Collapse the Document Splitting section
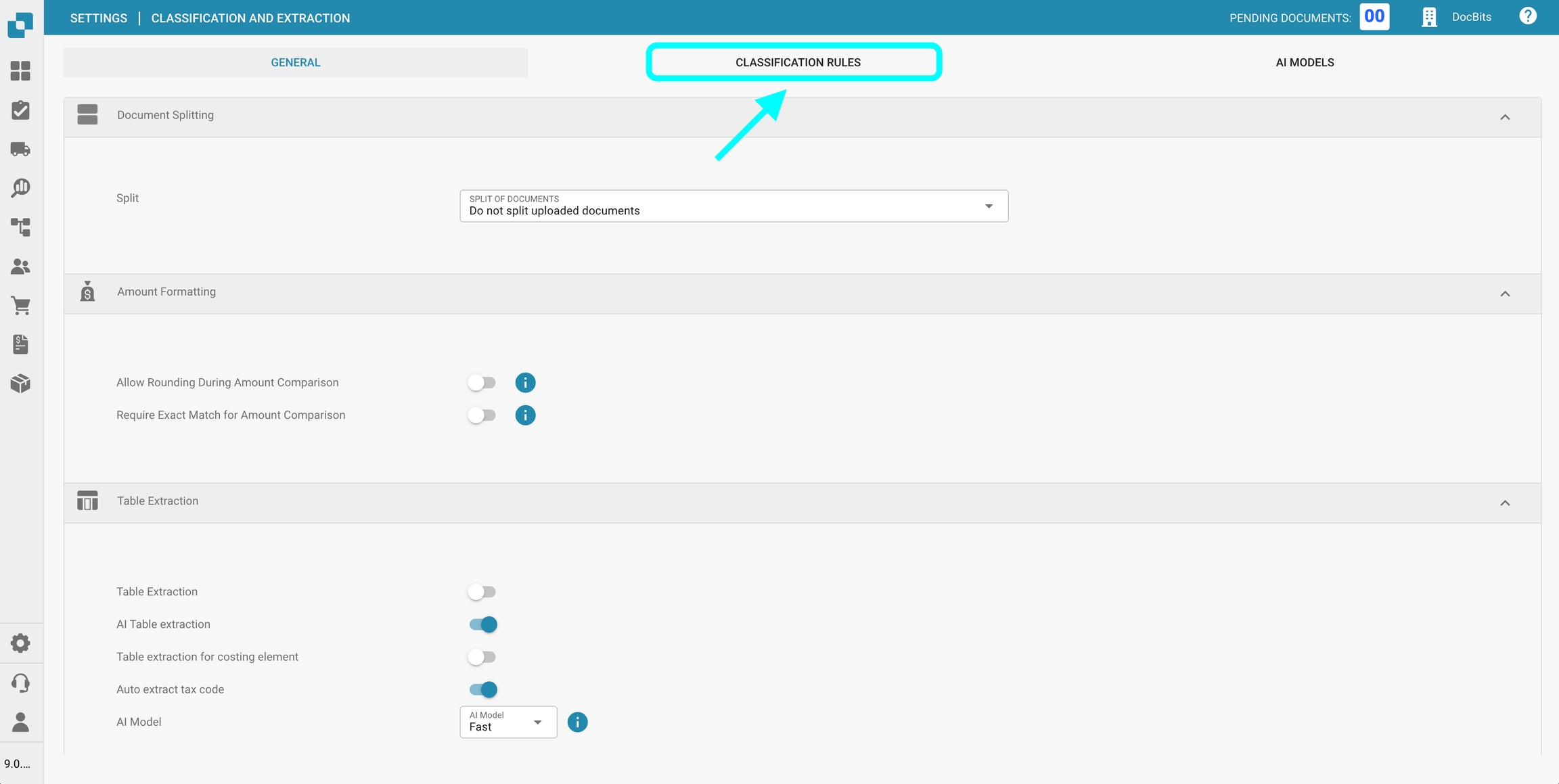 (1505, 118)
